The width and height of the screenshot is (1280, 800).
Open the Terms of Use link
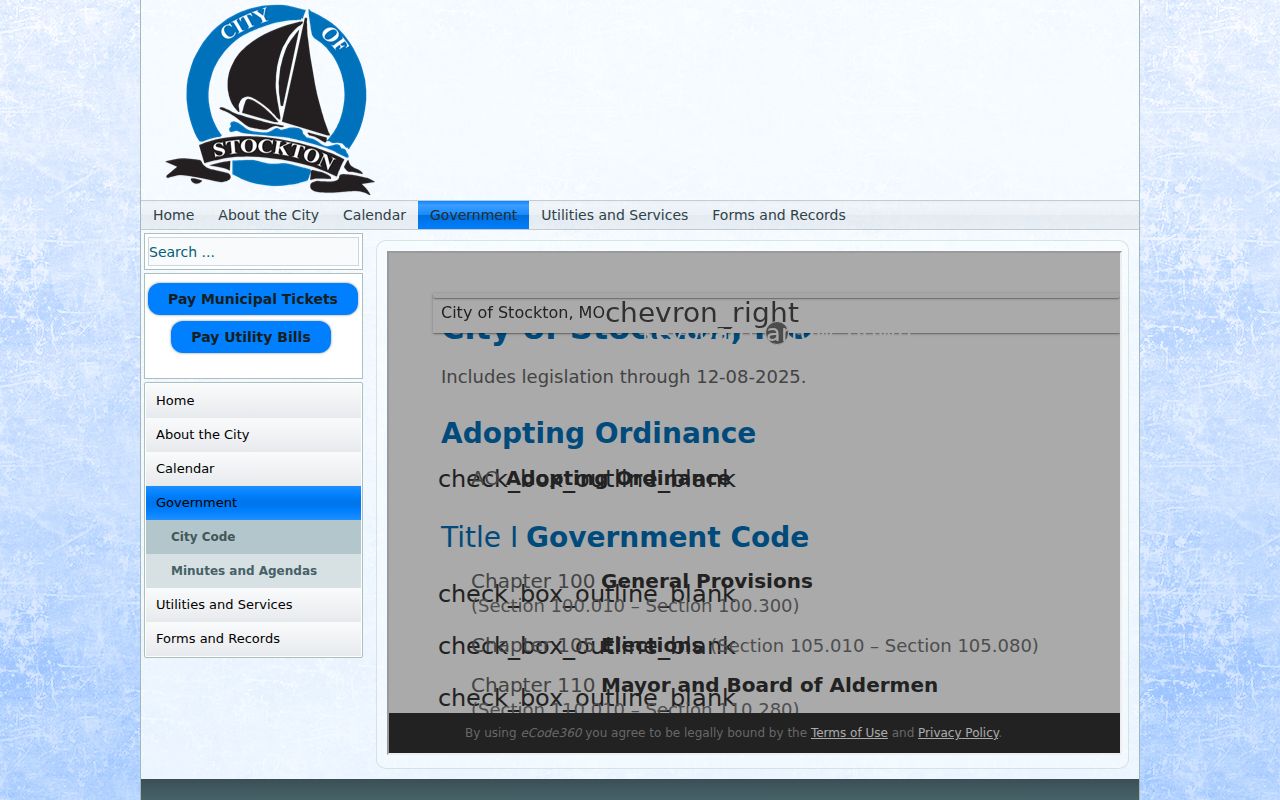click(x=849, y=733)
